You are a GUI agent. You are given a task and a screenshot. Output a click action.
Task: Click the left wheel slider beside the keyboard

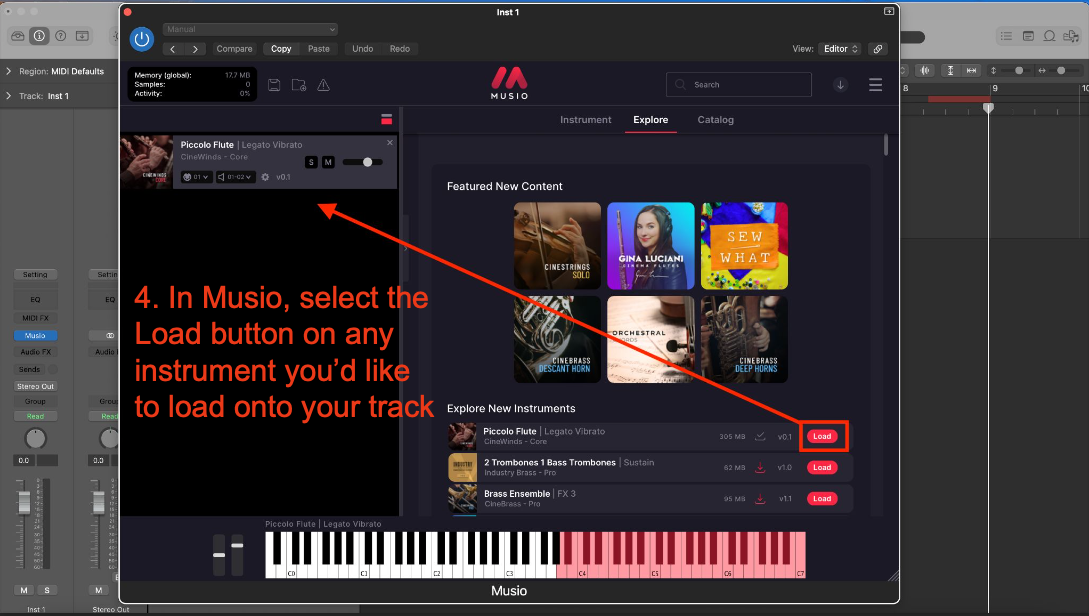219,555
